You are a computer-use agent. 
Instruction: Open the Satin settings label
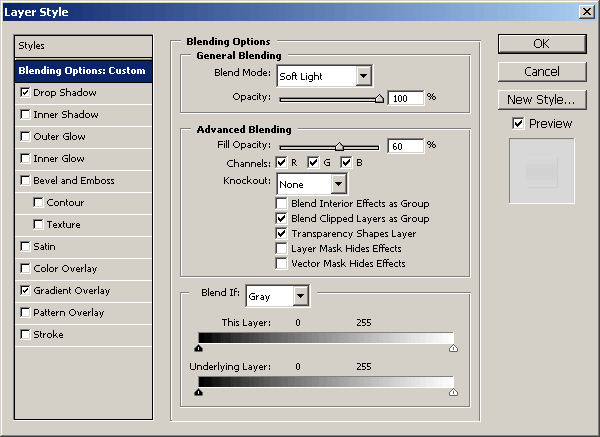click(44, 246)
